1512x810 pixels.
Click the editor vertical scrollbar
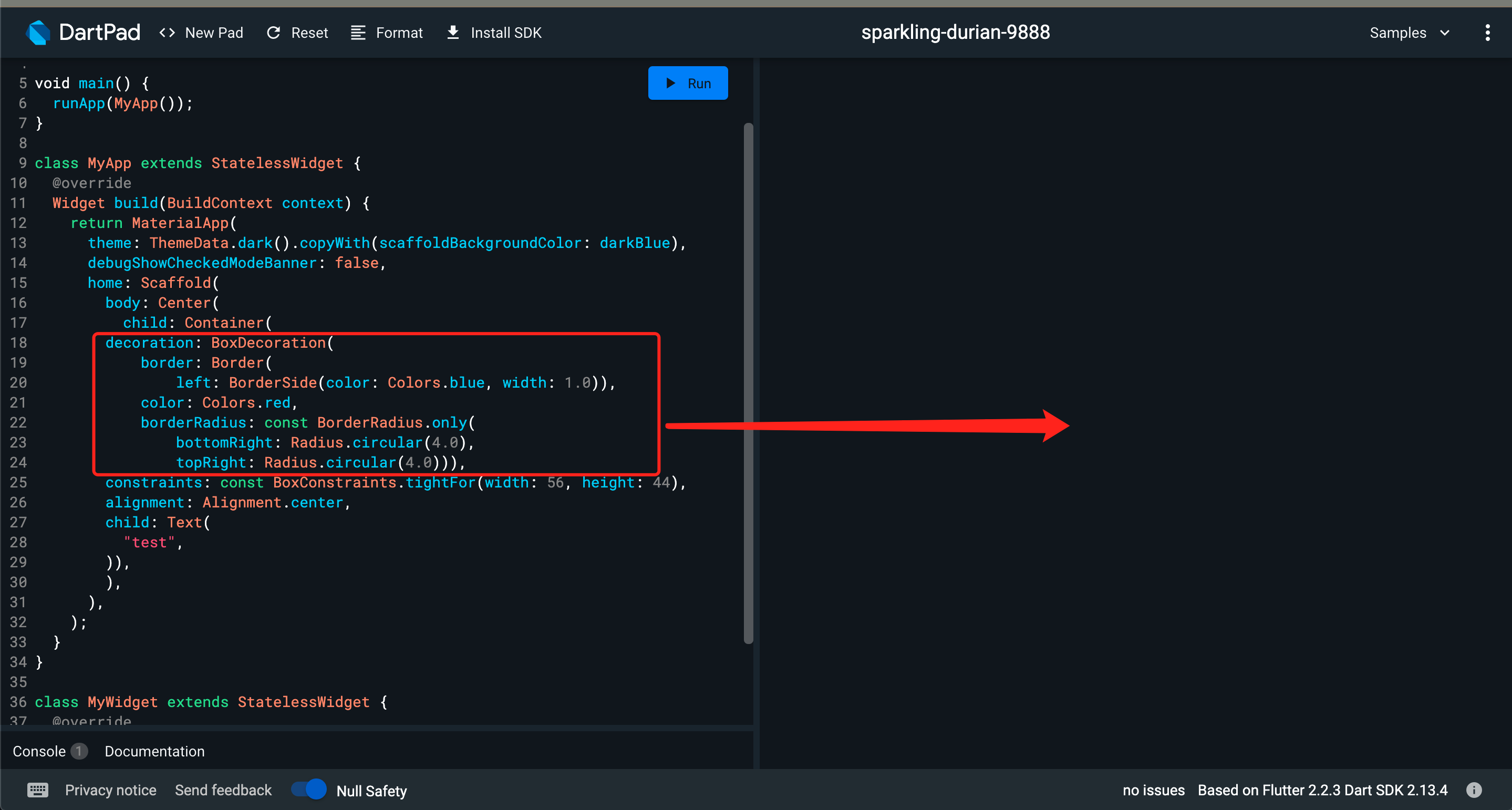(x=748, y=383)
